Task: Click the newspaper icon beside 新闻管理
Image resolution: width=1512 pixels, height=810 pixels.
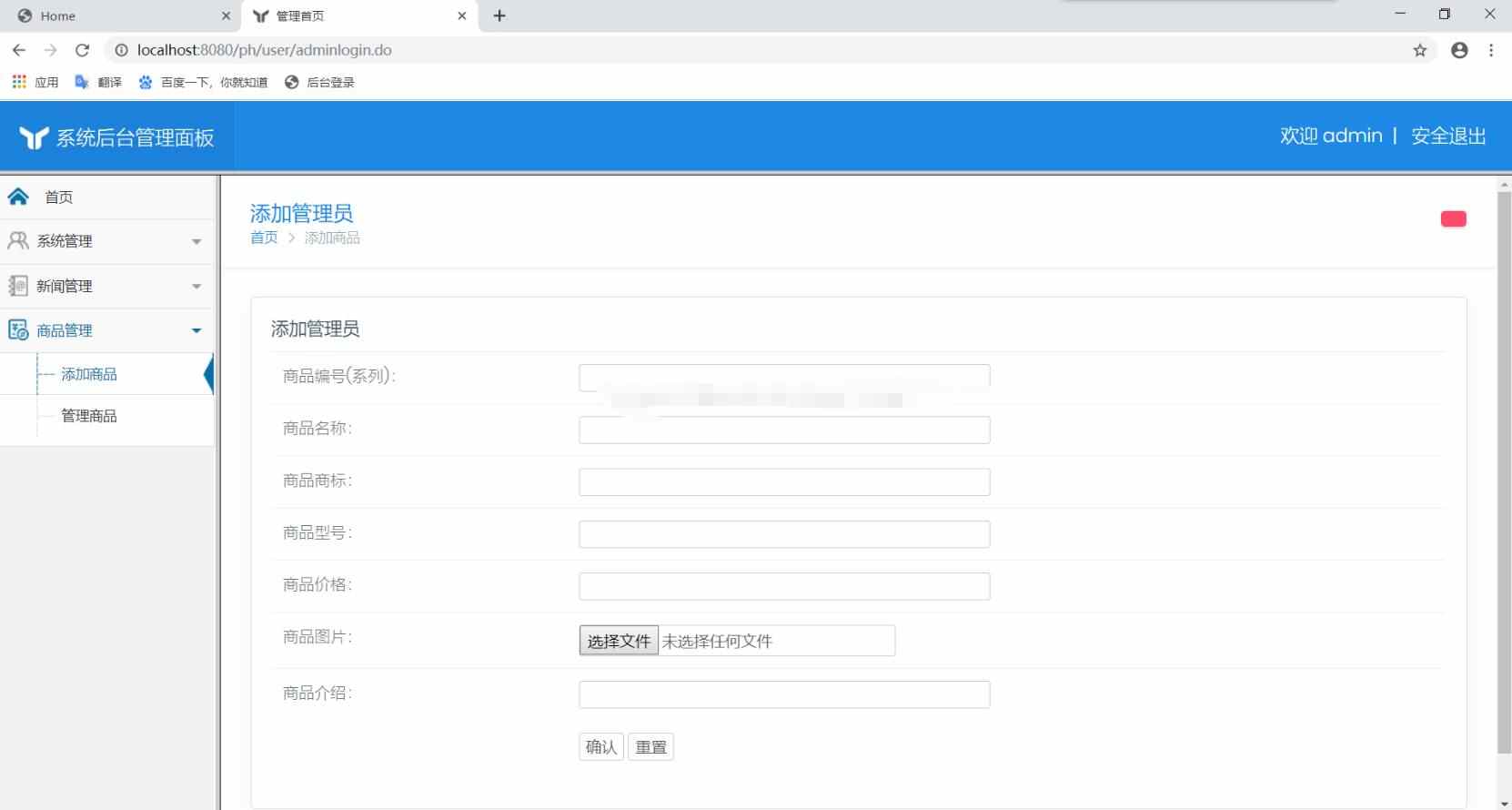Action: [x=18, y=286]
